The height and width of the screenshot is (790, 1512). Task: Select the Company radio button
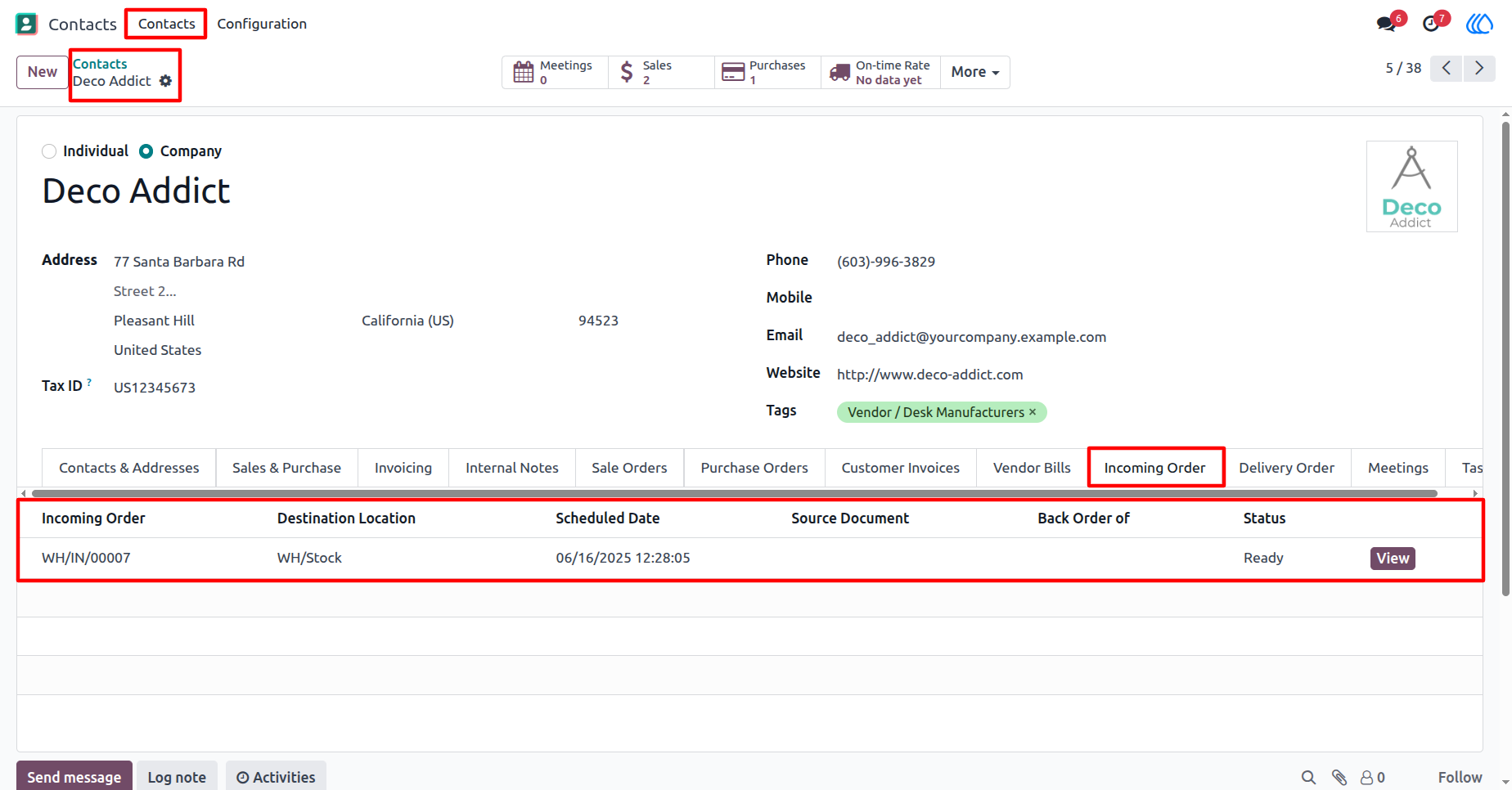click(146, 151)
